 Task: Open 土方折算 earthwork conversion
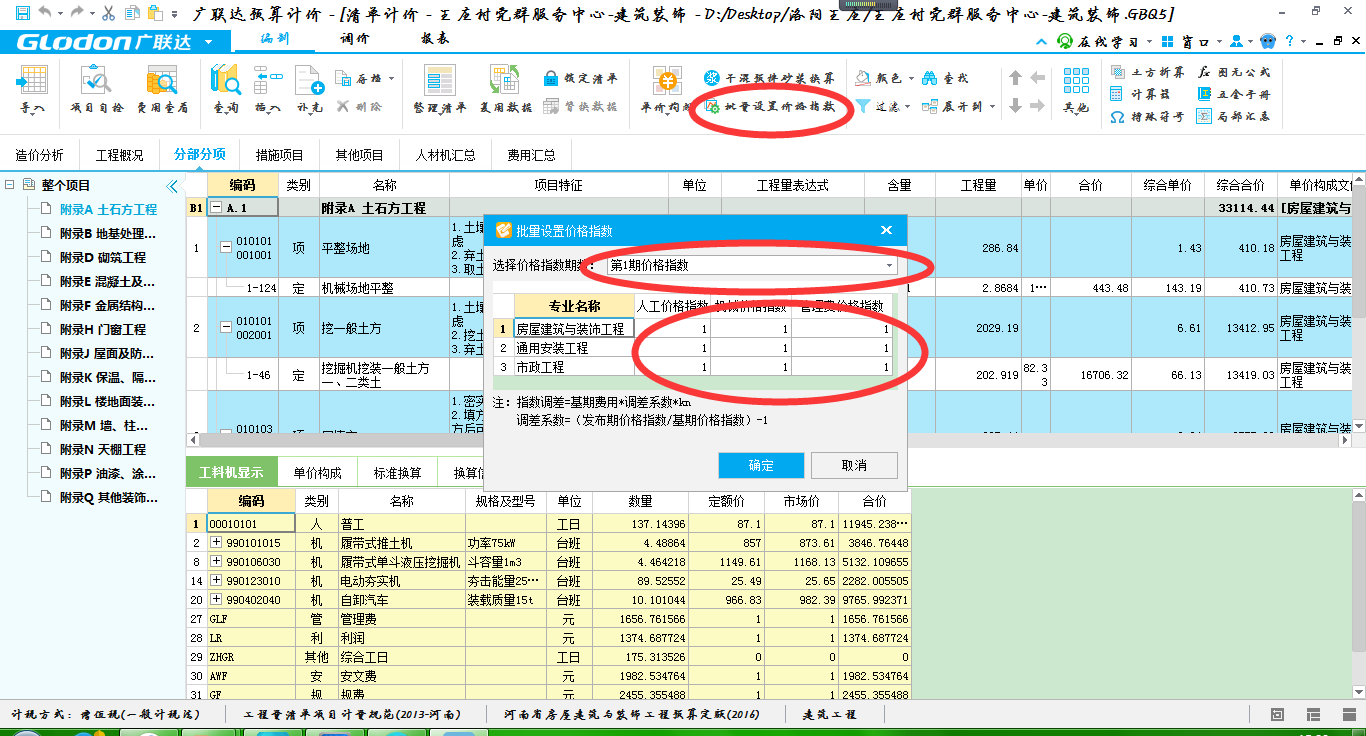tap(1147, 73)
